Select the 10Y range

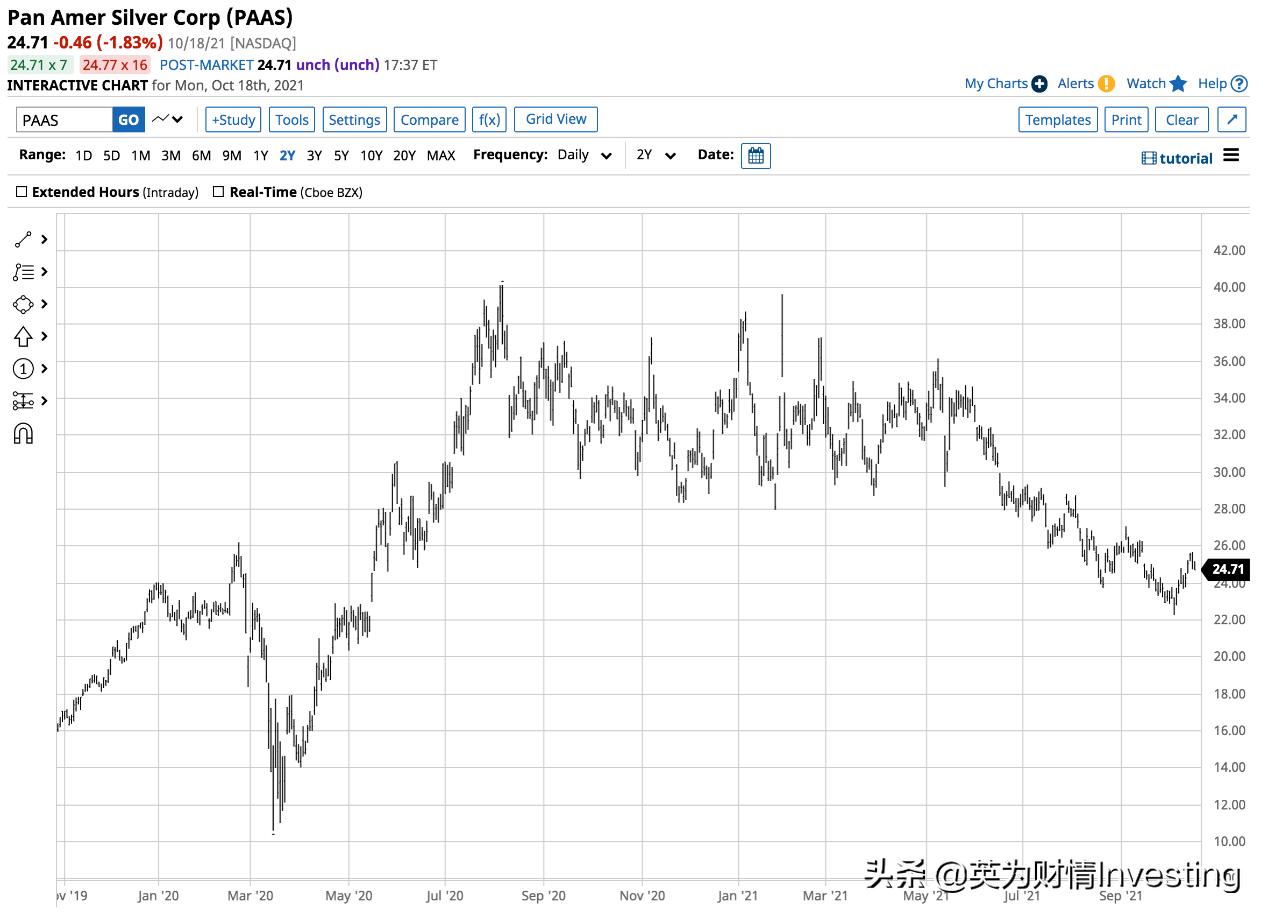coord(371,156)
